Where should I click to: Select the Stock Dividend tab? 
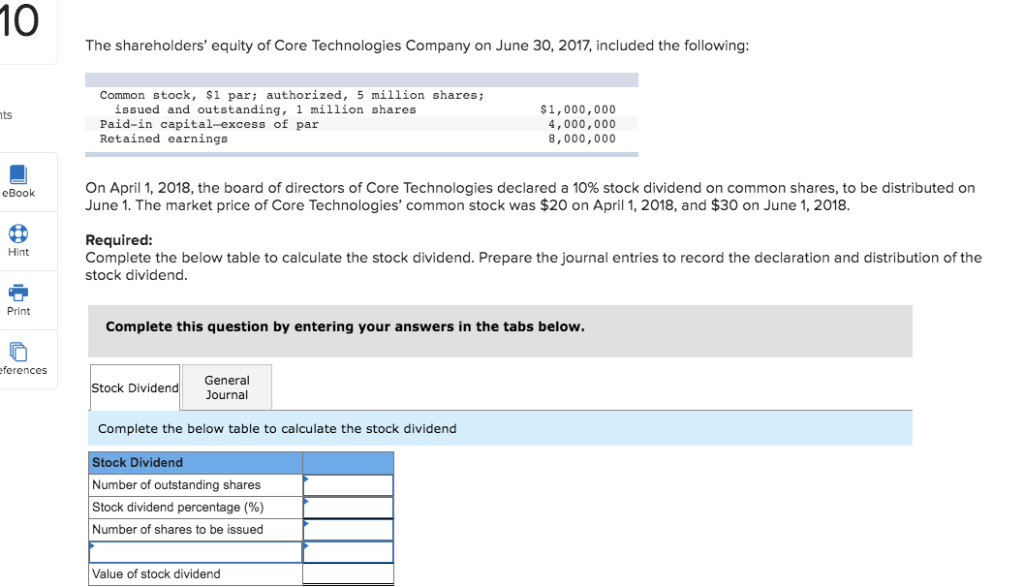(x=135, y=388)
